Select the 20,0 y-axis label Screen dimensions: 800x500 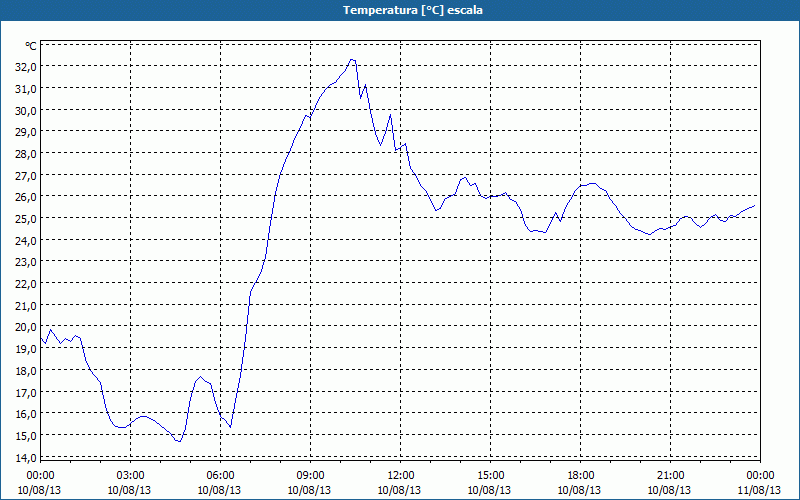pyautogui.click(x=27, y=327)
